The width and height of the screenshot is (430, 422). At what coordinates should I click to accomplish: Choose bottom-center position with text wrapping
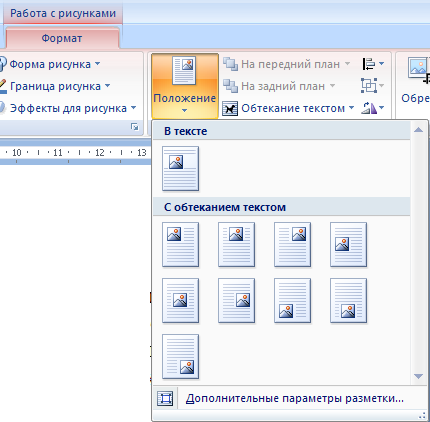tap(348, 301)
